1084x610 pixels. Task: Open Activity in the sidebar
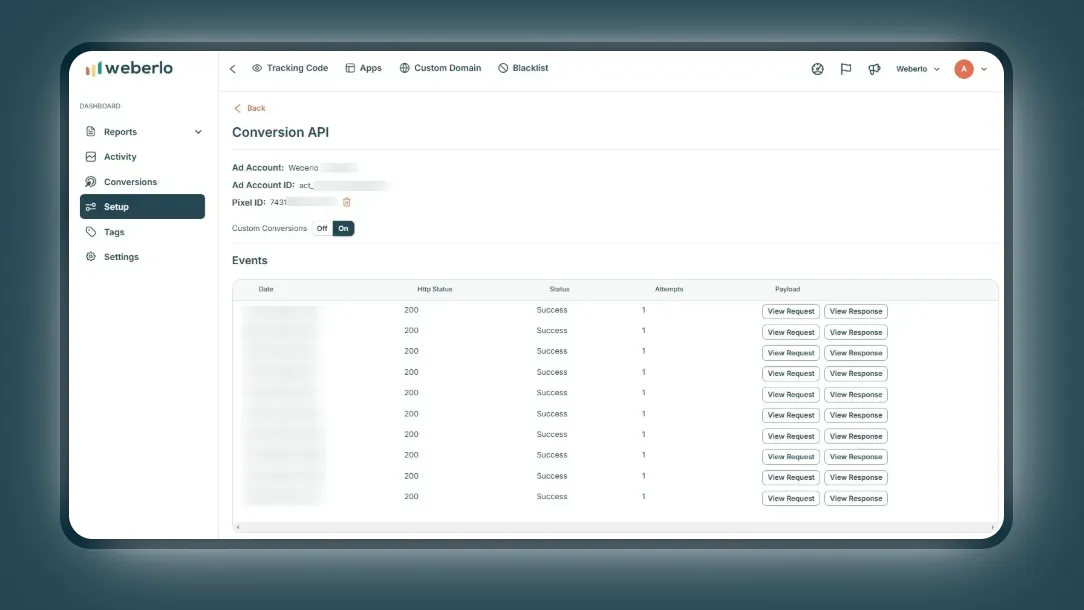pyautogui.click(x=142, y=157)
